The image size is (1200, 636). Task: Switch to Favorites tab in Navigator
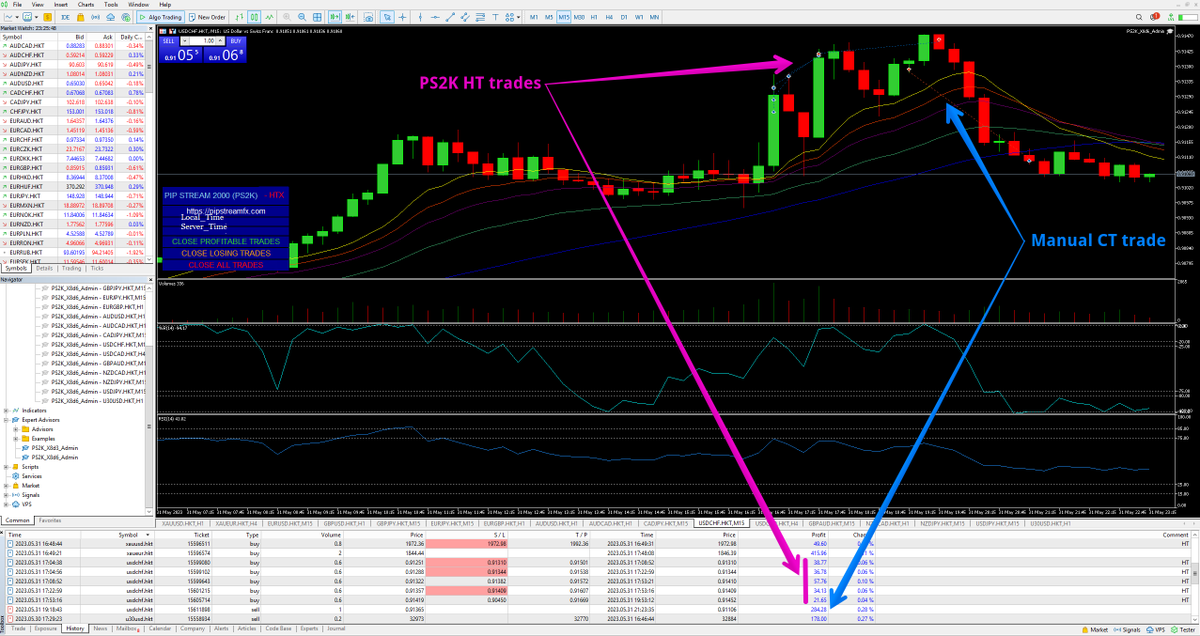[x=50, y=520]
